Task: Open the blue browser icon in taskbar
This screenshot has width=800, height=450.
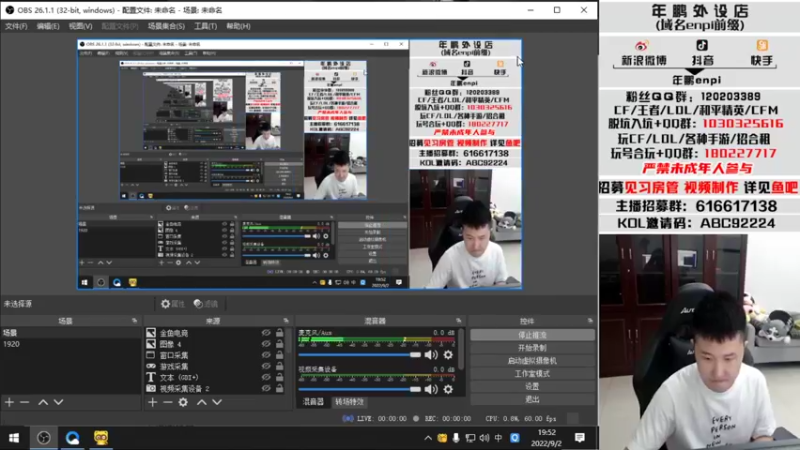Action: pos(72,438)
